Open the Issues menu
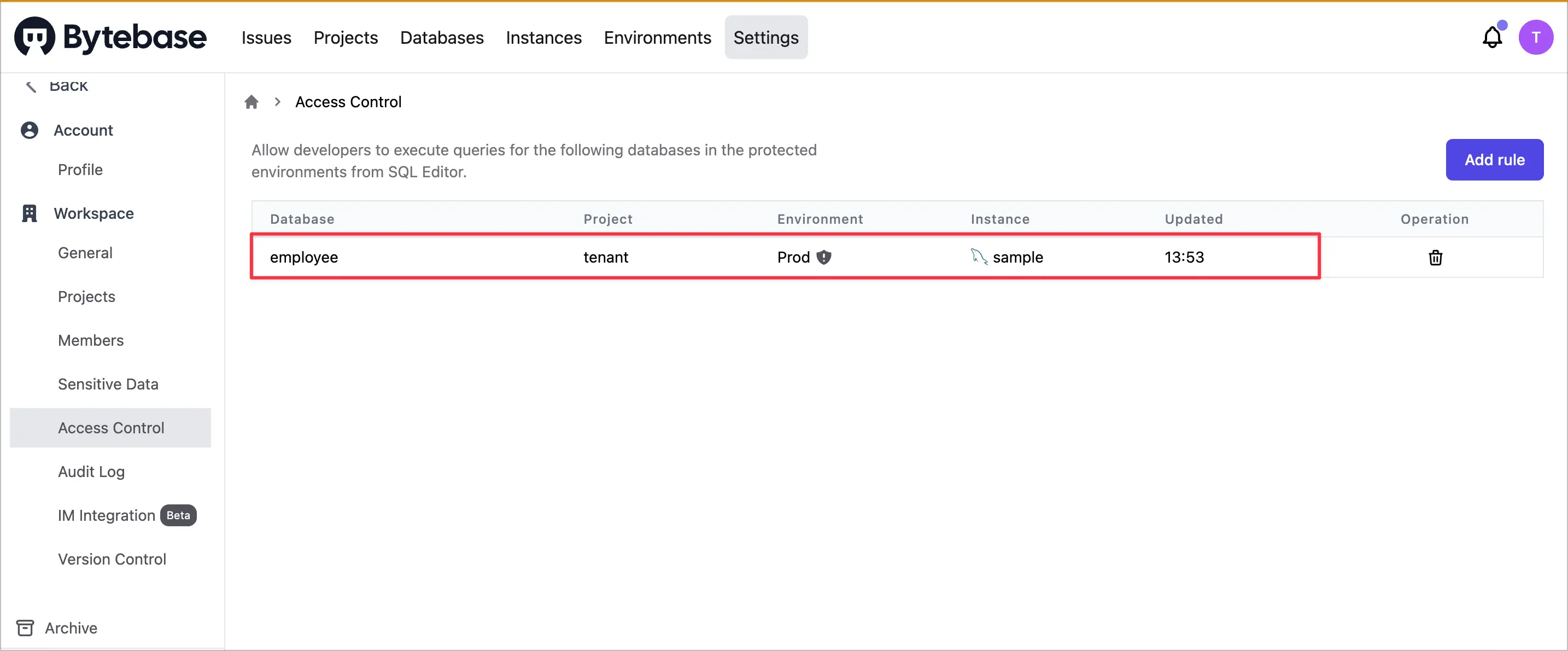Screen dimensions: 1568x651 266,38
